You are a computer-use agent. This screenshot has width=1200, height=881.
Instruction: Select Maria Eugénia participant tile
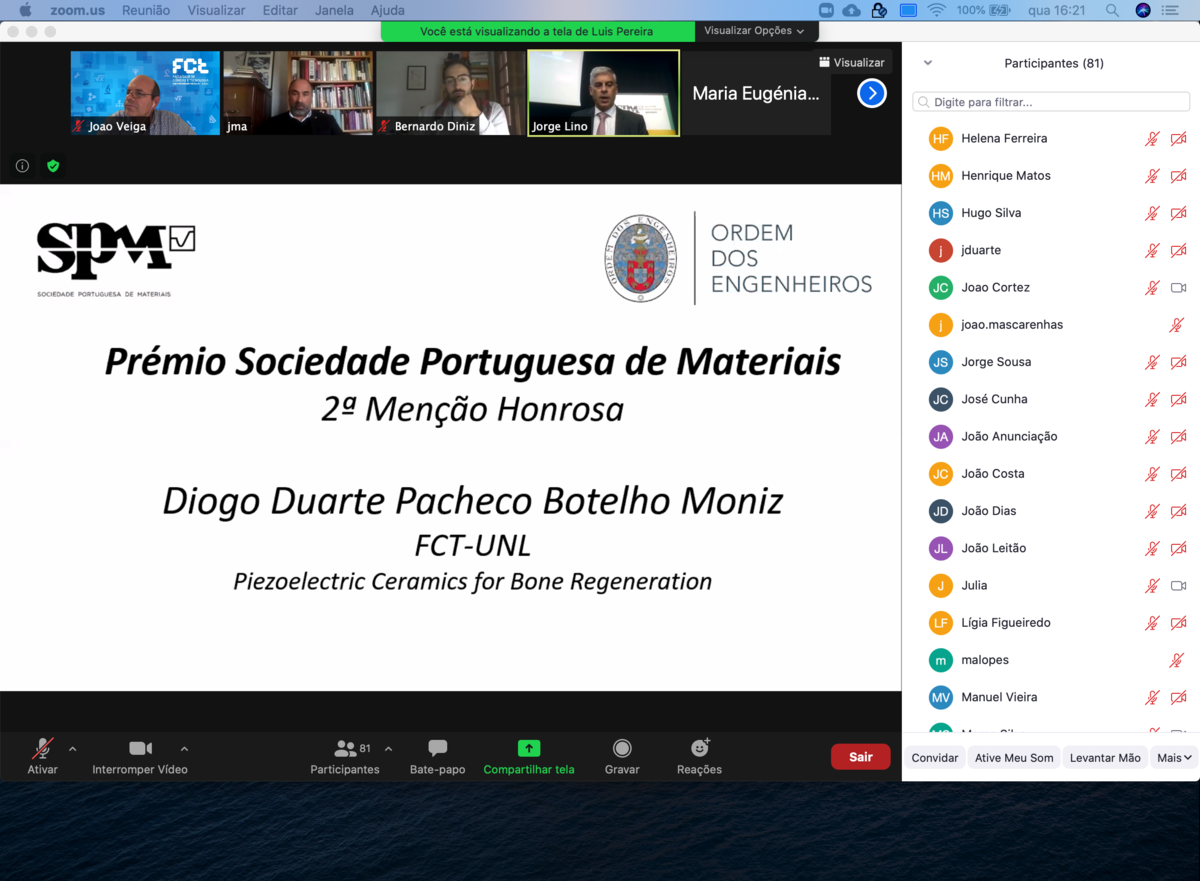click(x=756, y=93)
